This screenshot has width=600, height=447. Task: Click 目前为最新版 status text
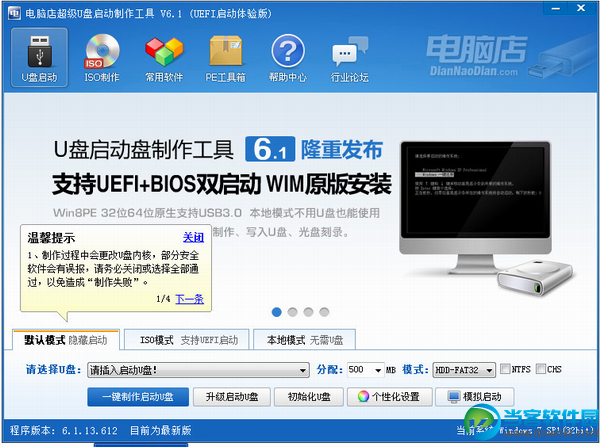tap(161, 431)
